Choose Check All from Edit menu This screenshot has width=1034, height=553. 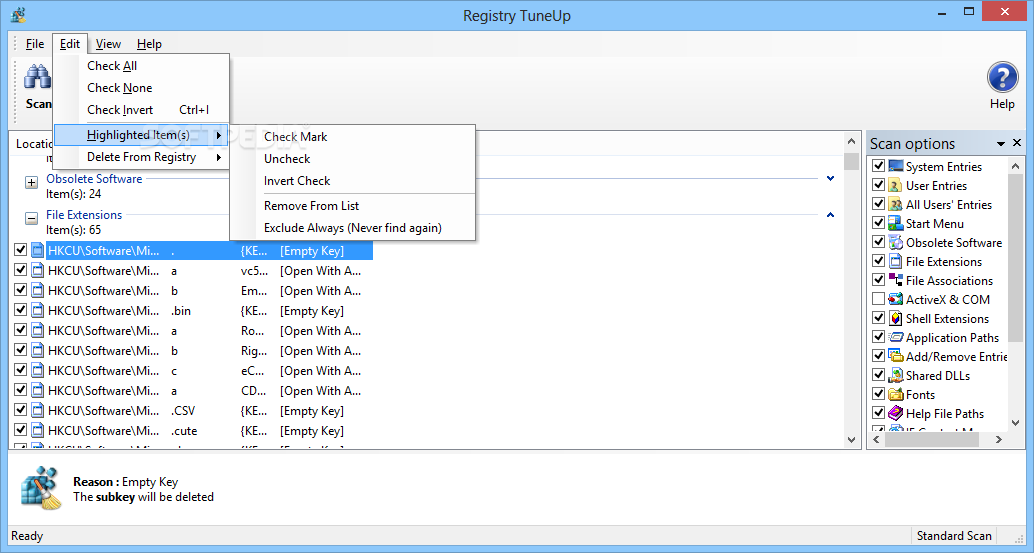coord(141,66)
